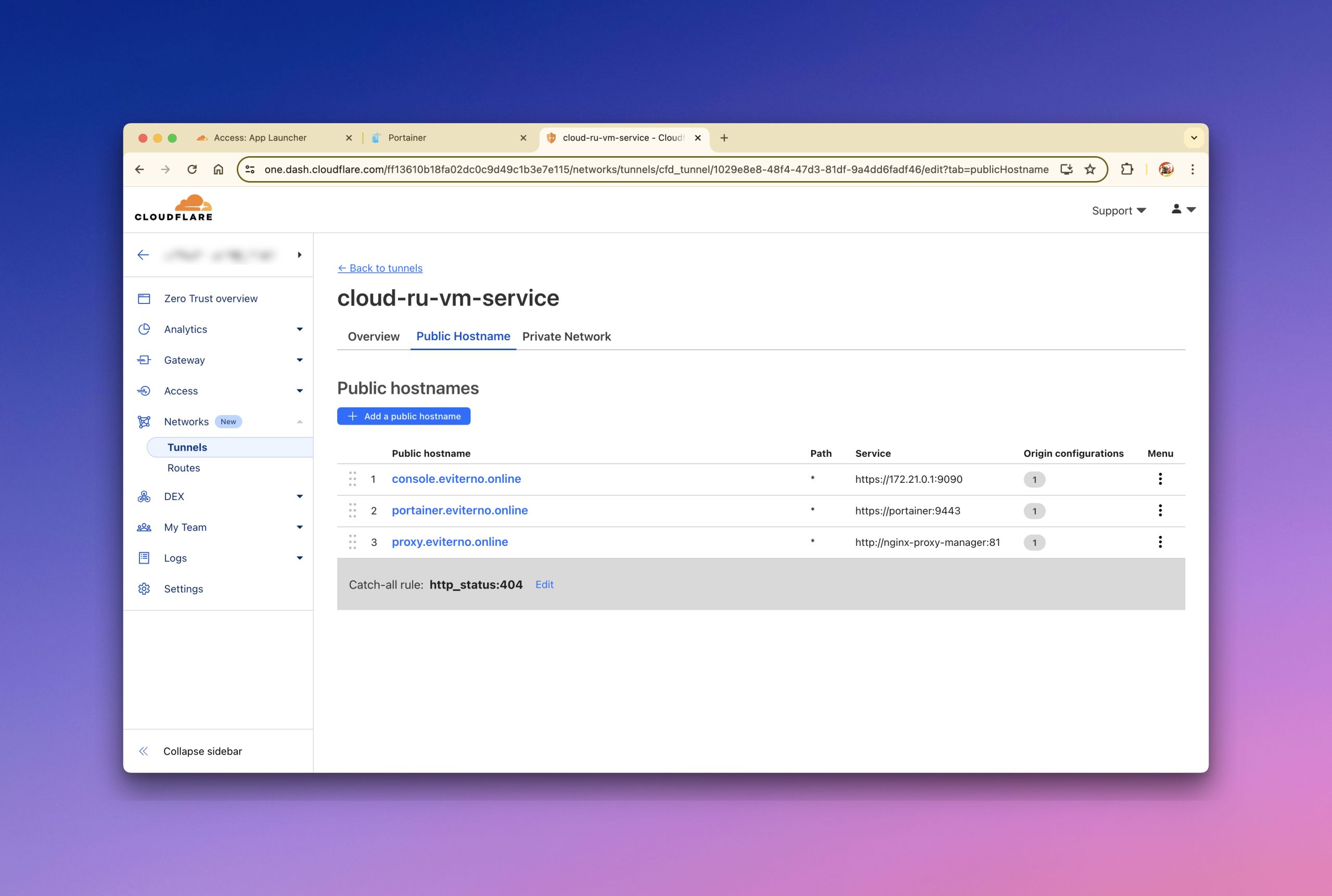Open menu for proxy.eviterno.online row
Viewport: 1332px width, 896px height.
(1160, 542)
